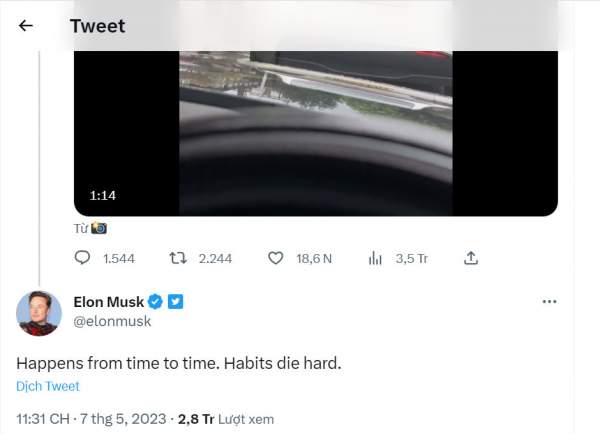600x434 pixels.
Task: Open the view analytics bar chart icon
Action: coord(375,258)
